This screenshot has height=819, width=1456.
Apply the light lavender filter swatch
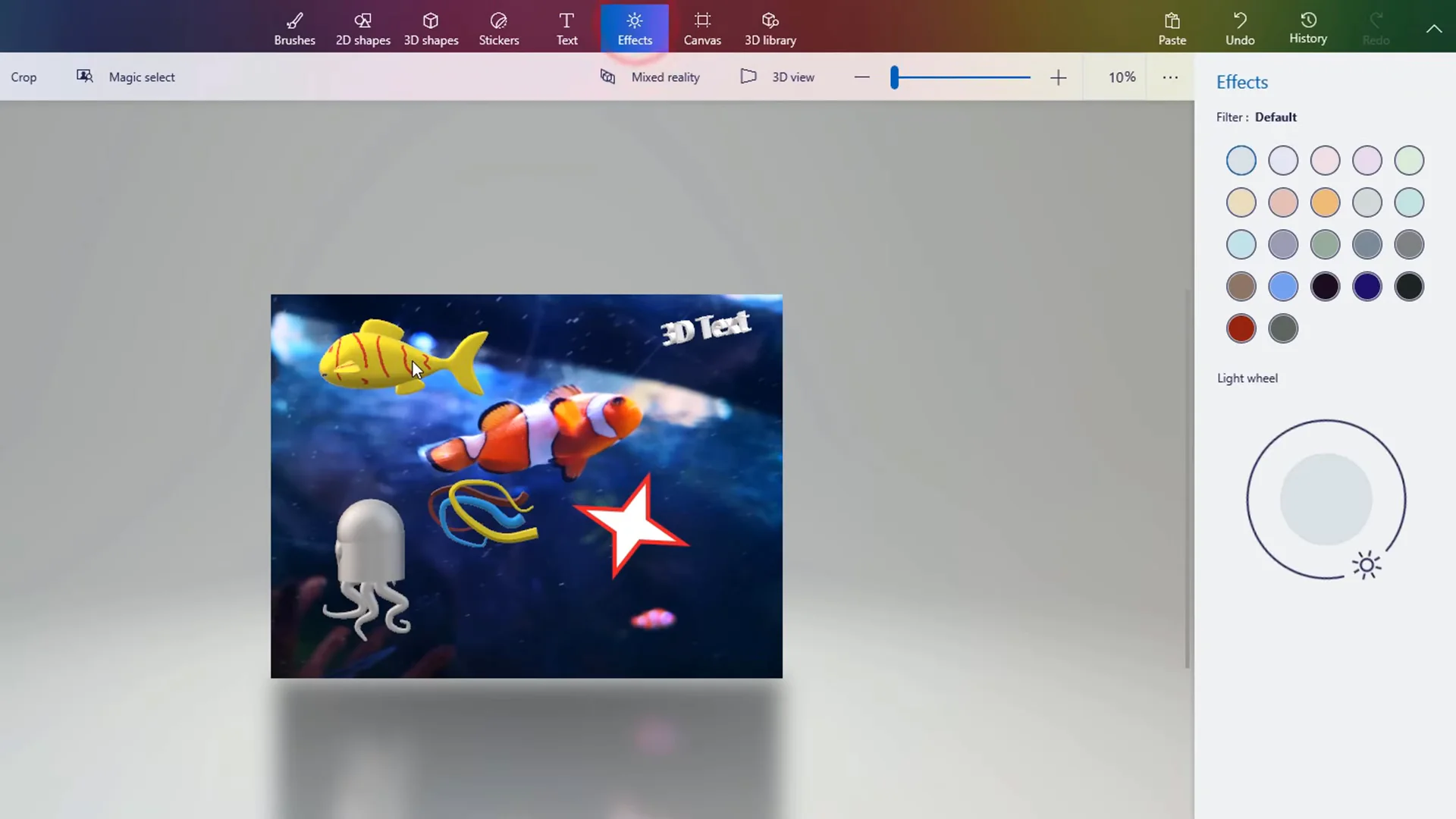(1283, 161)
